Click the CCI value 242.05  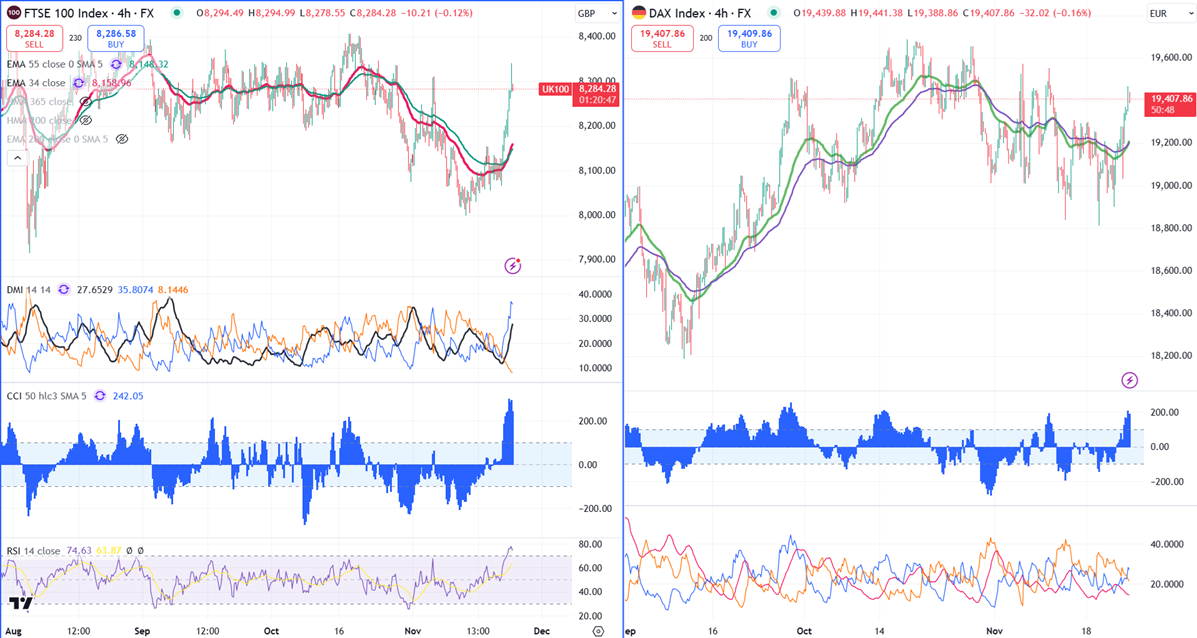[x=127, y=396]
